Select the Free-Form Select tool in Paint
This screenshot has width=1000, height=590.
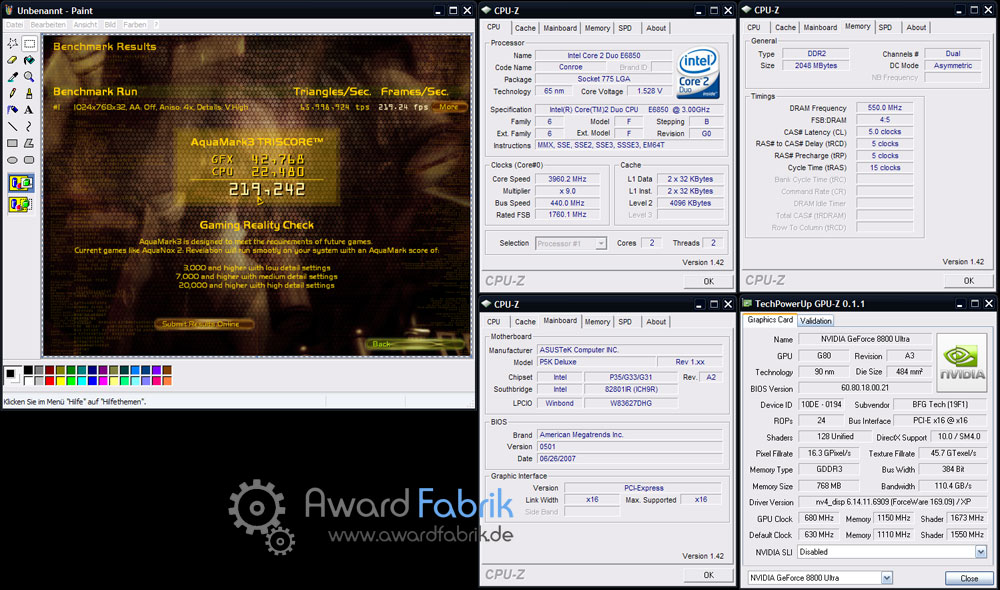click(x=12, y=43)
